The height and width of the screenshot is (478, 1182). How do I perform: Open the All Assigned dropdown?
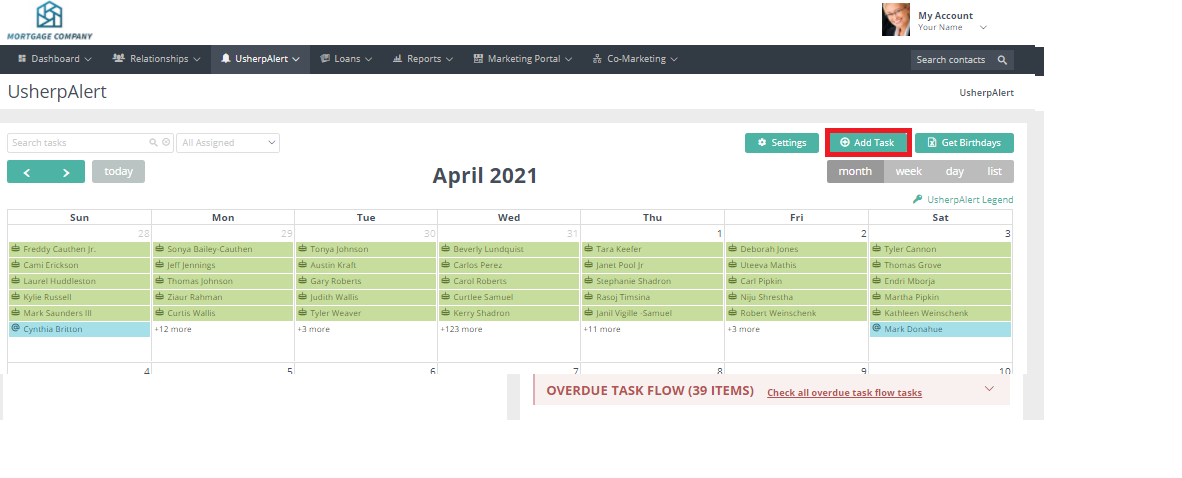click(228, 143)
